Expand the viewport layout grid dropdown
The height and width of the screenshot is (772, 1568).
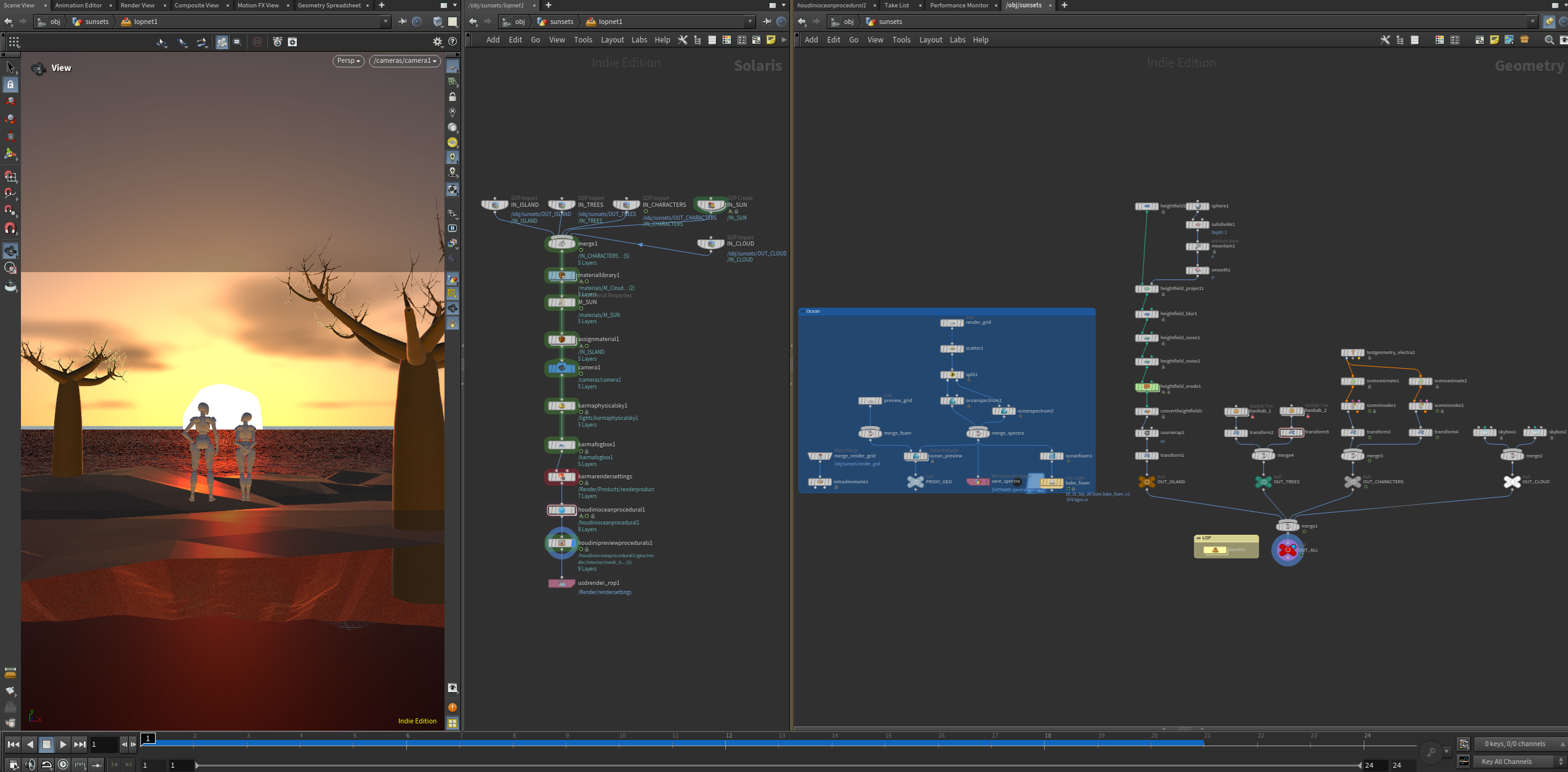(14, 42)
